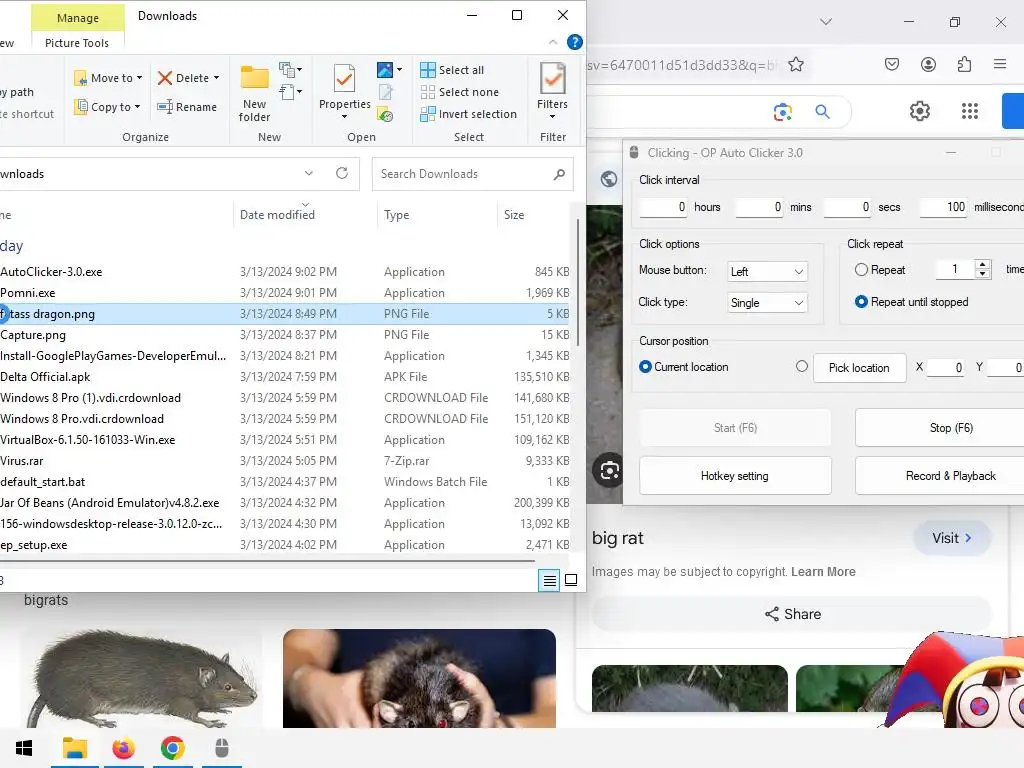Open the Firefox hamburger menu
The image size is (1024, 768).
1000,64
